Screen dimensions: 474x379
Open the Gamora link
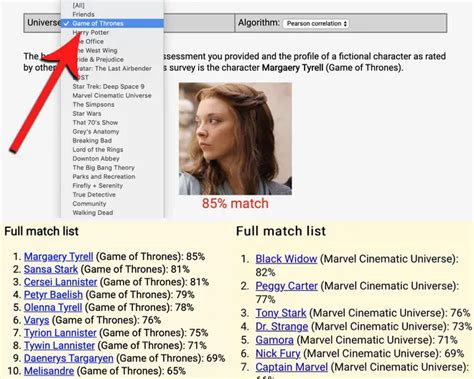(275, 340)
